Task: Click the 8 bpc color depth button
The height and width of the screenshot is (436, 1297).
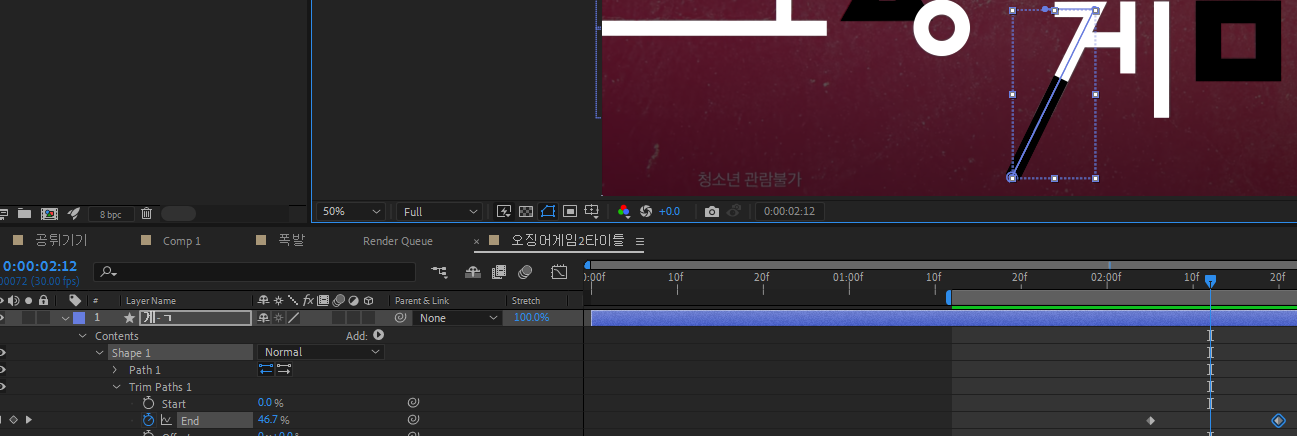Action: 111,214
